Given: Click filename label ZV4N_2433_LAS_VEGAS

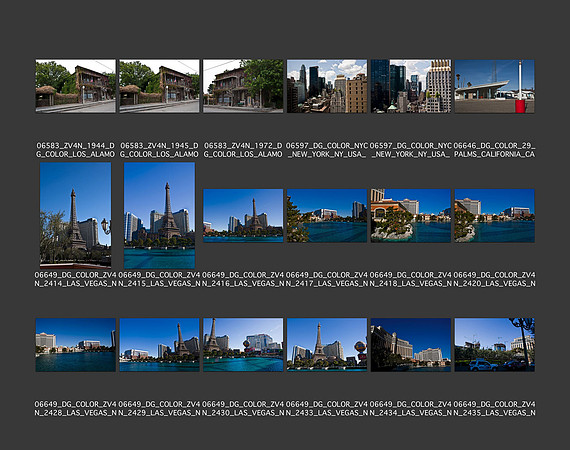Looking at the screenshot, I should (327, 409).
